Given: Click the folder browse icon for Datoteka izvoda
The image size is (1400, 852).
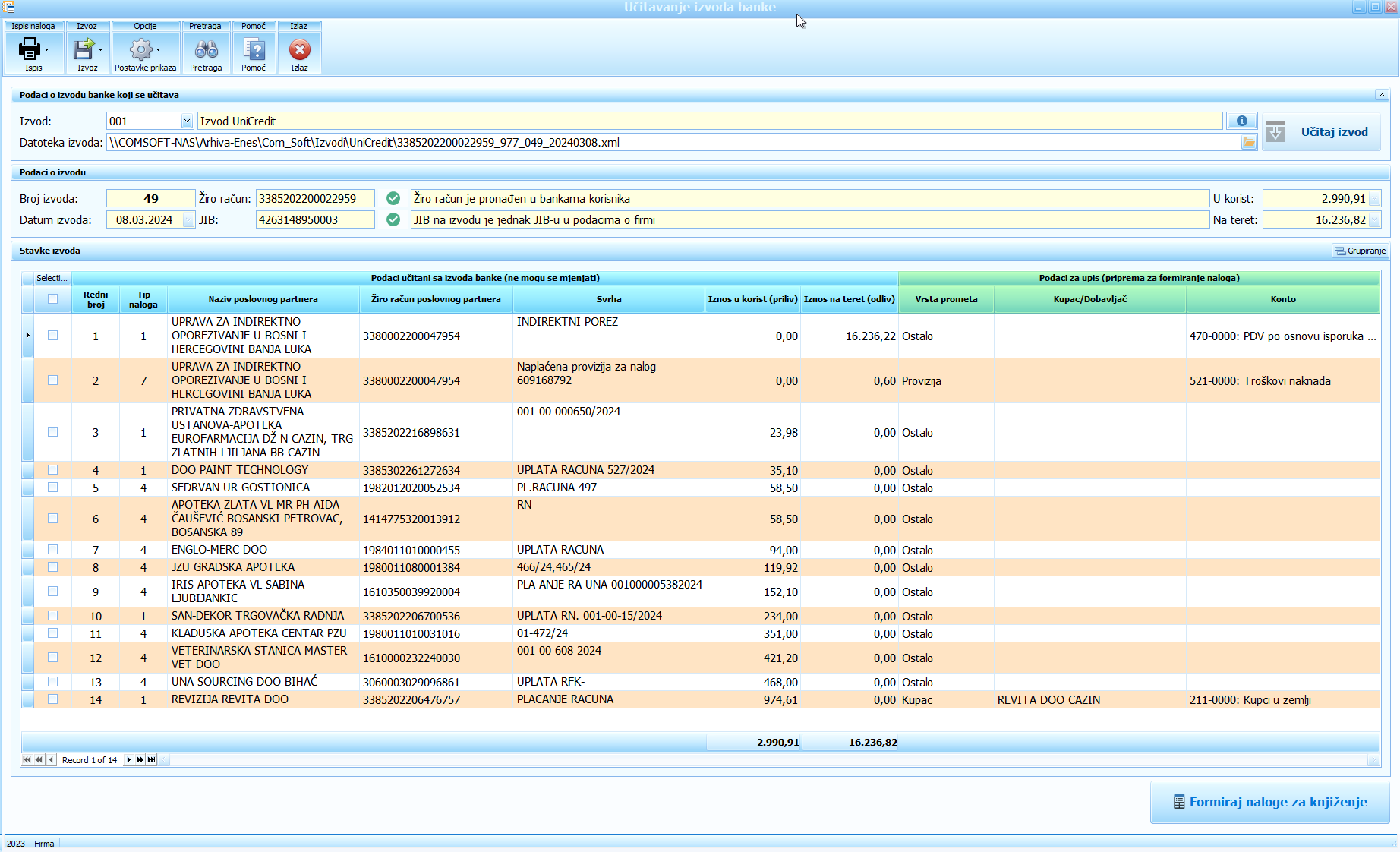Looking at the screenshot, I should click(x=1248, y=143).
